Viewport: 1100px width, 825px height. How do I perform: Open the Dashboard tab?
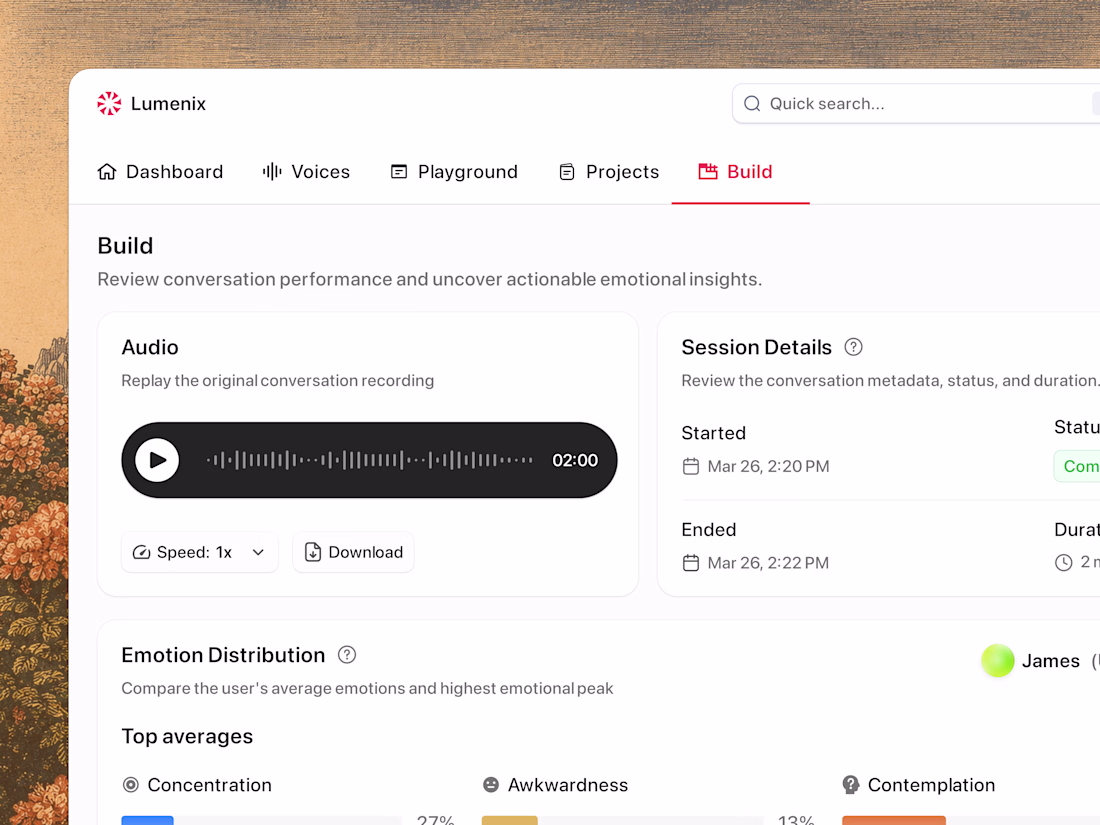[x=160, y=172]
